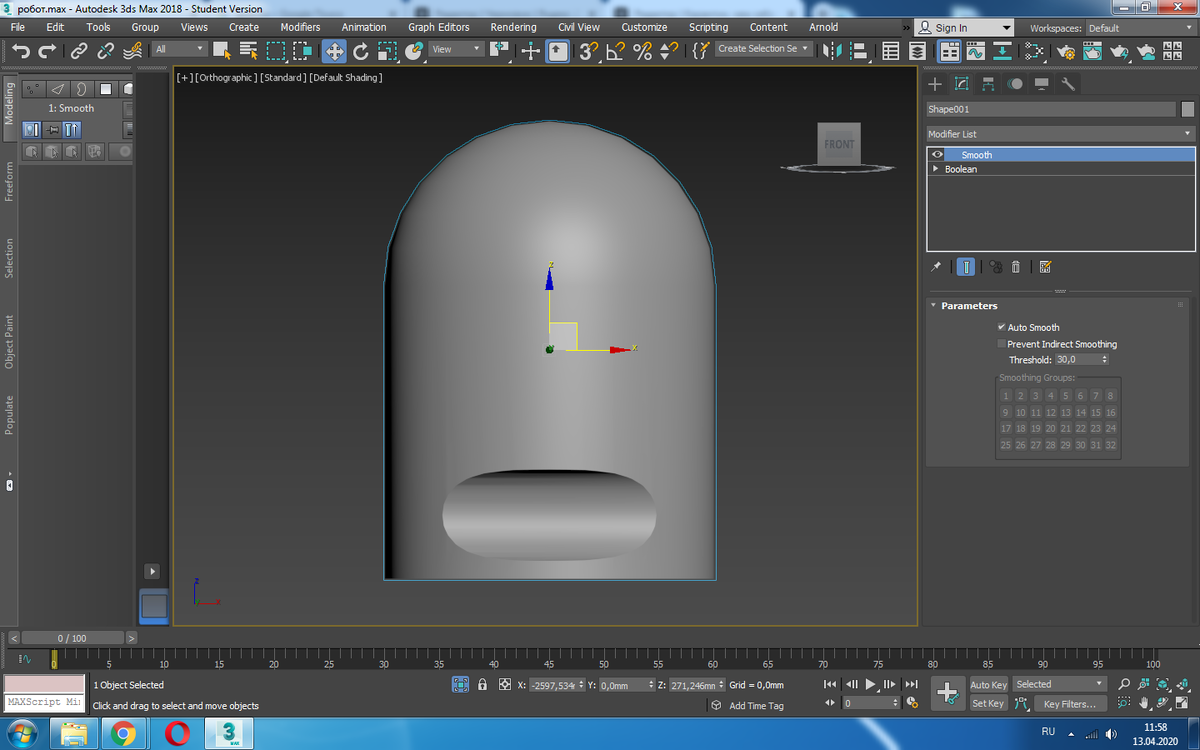The height and width of the screenshot is (750, 1200).
Task: Open the Modifier List dropdown
Action: tap(1060, 134)
